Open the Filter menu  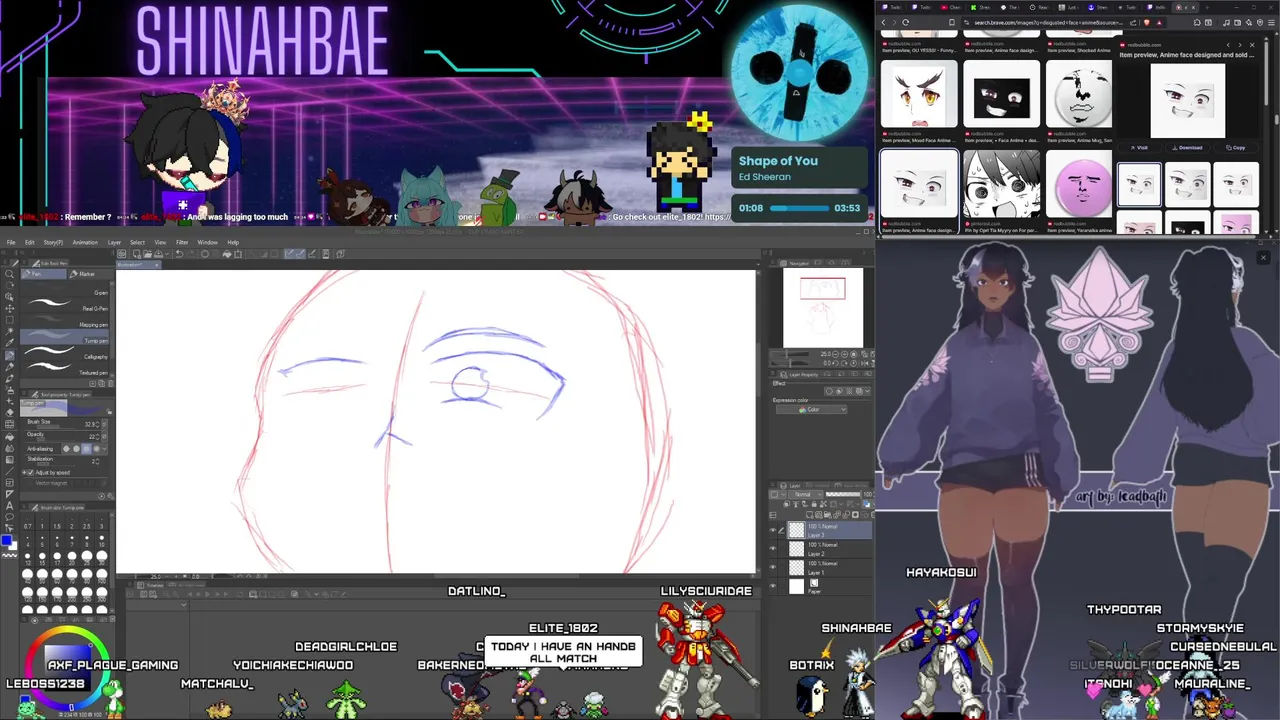(x=182, y=242)
